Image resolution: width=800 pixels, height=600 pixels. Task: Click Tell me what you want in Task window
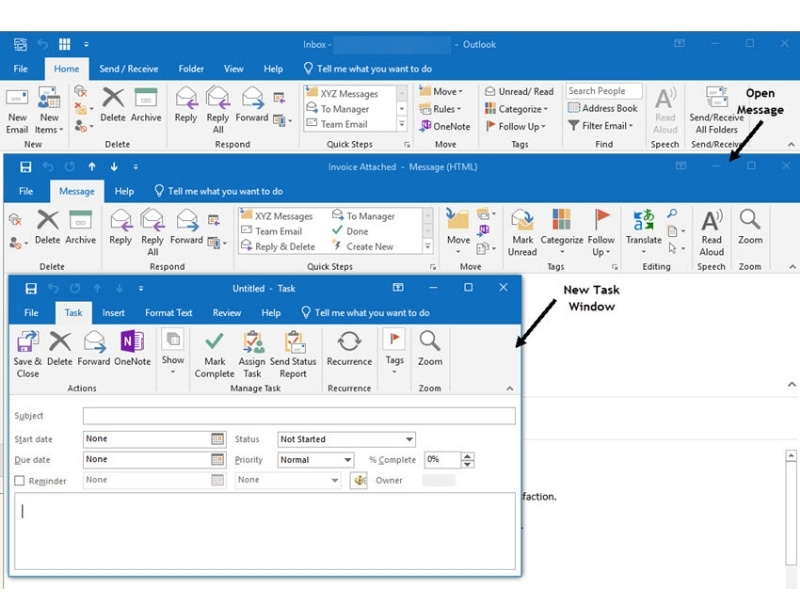[365, 313]
